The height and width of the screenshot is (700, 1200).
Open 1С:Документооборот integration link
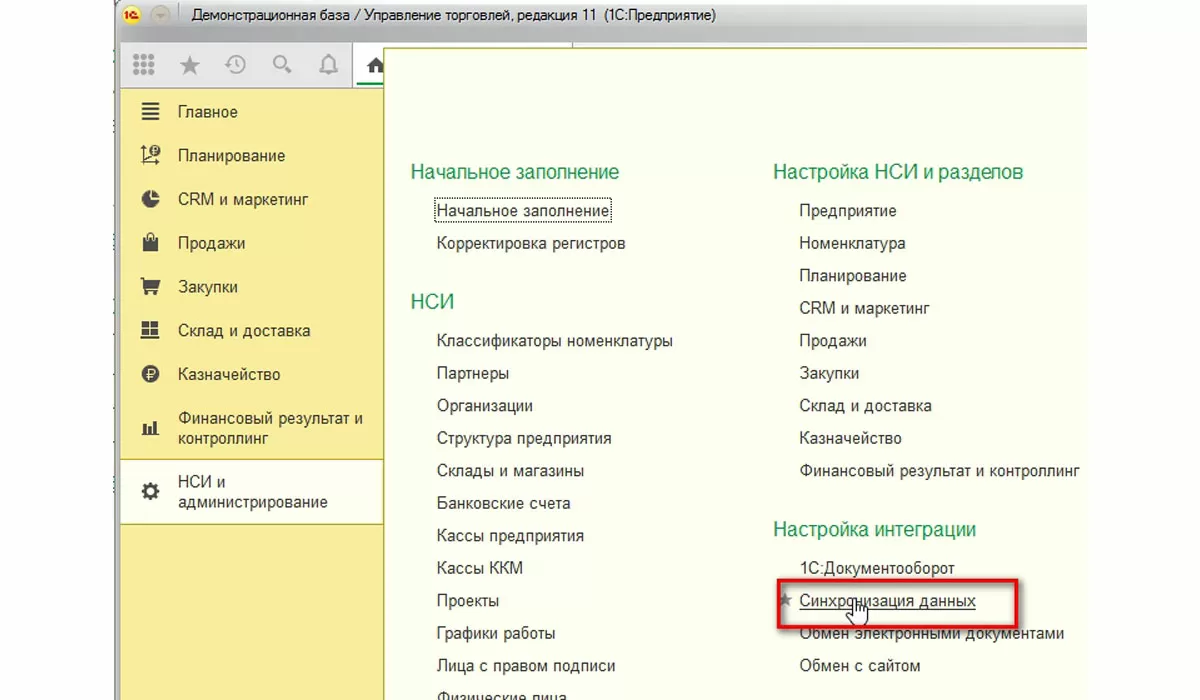[877, 568]
